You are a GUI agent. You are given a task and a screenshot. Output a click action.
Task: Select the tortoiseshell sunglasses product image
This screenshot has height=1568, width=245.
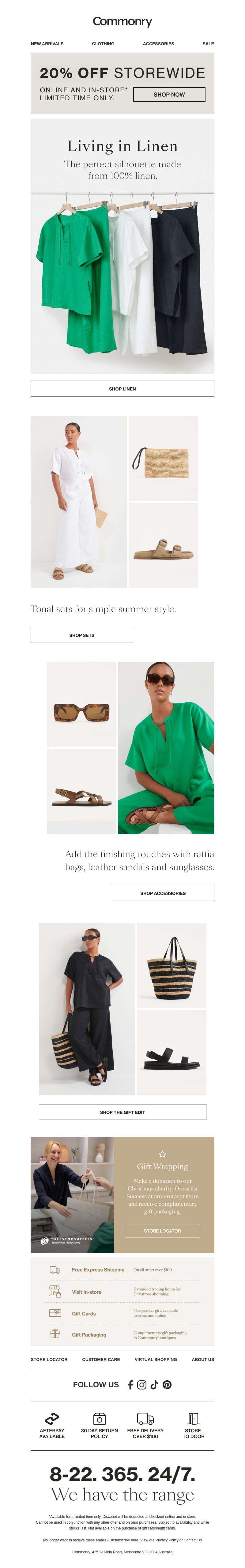pos(82,704)
